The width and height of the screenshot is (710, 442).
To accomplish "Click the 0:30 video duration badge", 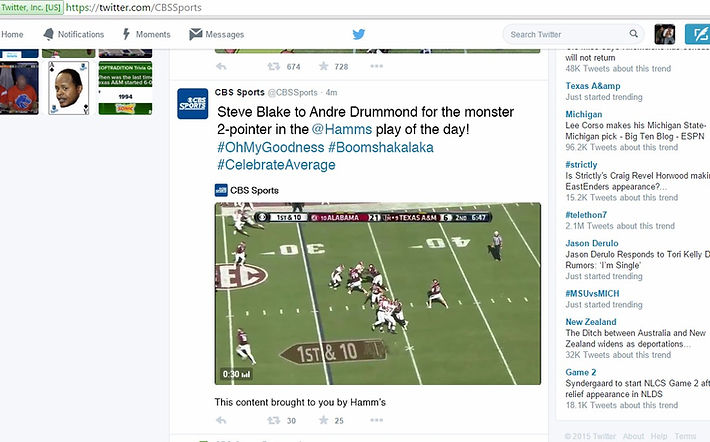I will tap(236, 374).
